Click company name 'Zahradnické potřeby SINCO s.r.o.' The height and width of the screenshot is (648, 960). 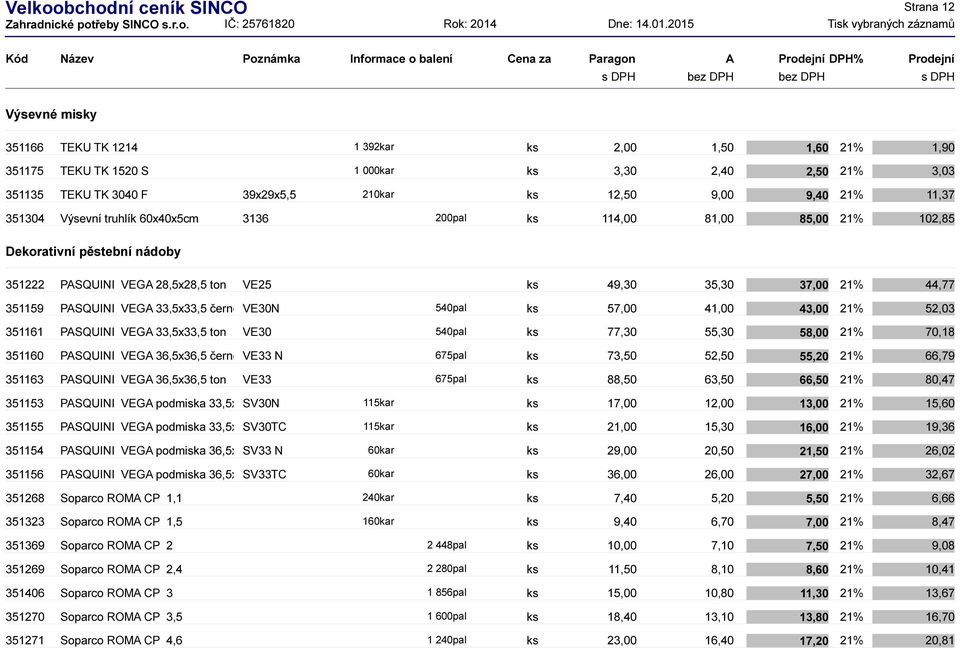click(x=97, y=24)
